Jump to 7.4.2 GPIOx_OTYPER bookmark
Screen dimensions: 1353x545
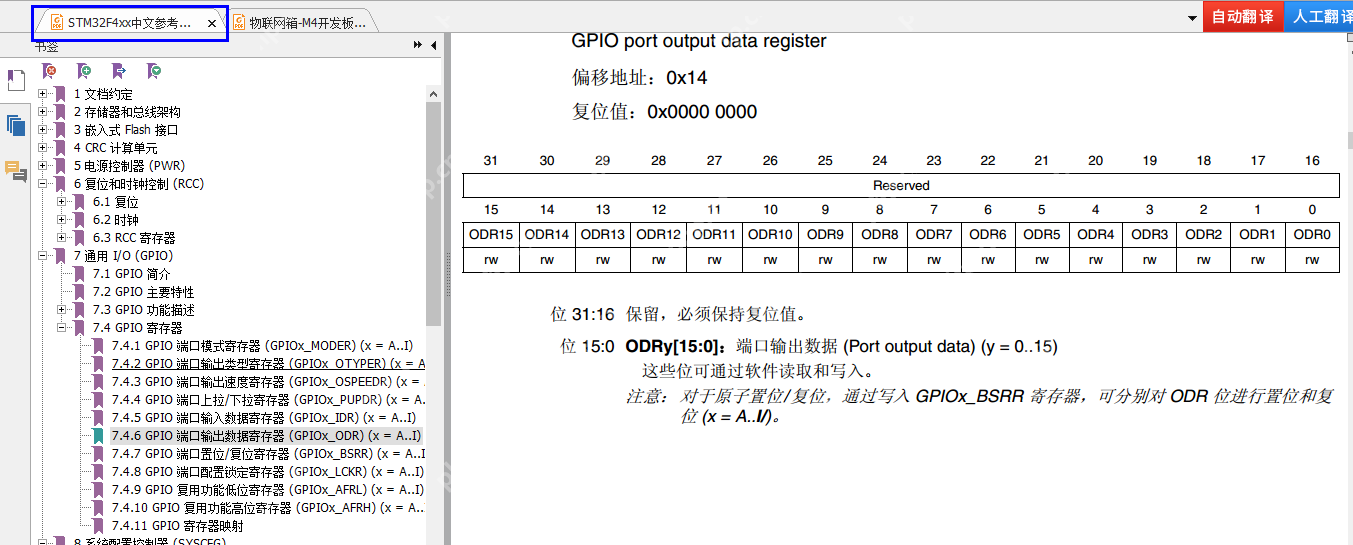tap(268, 364)
